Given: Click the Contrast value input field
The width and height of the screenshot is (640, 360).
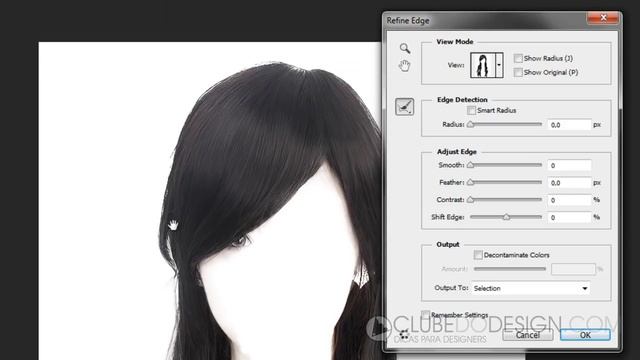Looking at the screenshot, I should click(569, 200).
